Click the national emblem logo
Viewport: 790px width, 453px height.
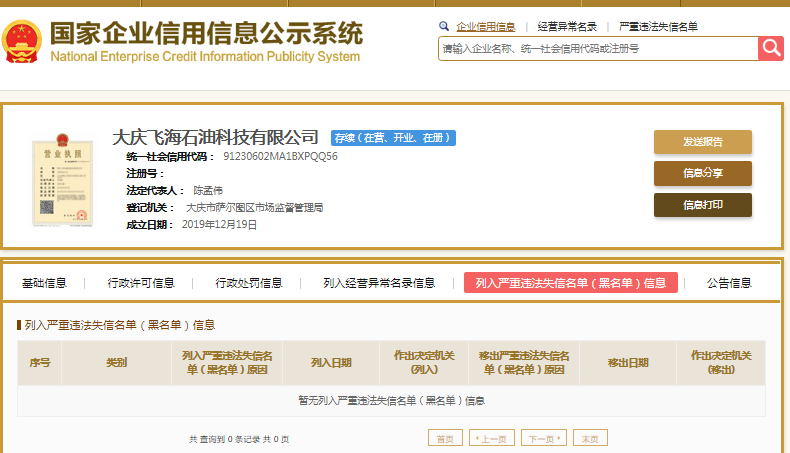pyautogui.click(x=21, y=42)
